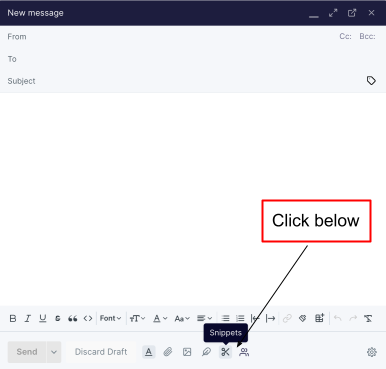The width and height of the screenshot is (386, 369).
Task: Insert a table from the formatting toolbar
Action: click(319, 318)
